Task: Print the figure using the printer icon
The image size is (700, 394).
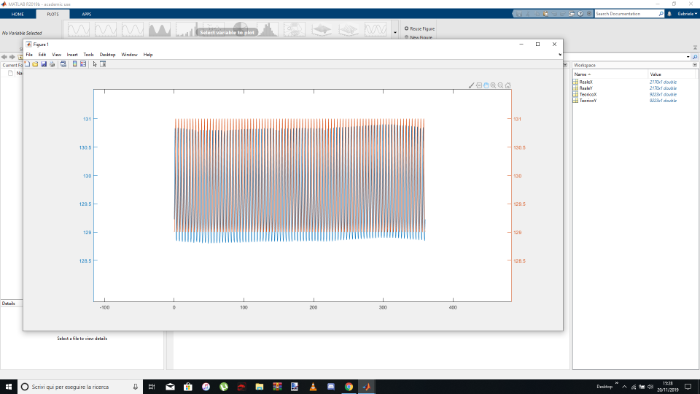Action: click(52, 64)
